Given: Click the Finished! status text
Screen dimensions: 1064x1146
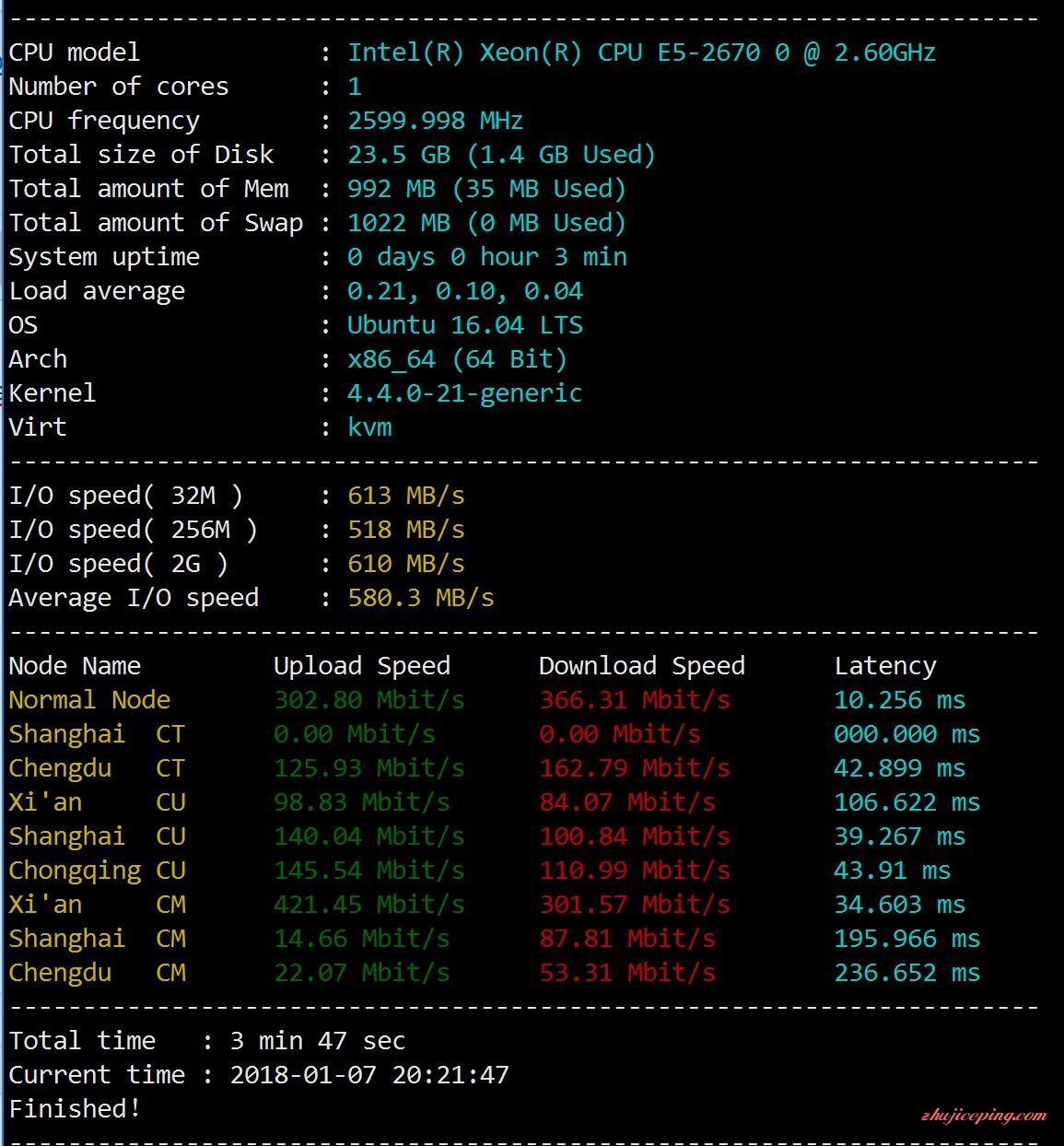Looking at the screenshot, I should [x=75, y=1109].
